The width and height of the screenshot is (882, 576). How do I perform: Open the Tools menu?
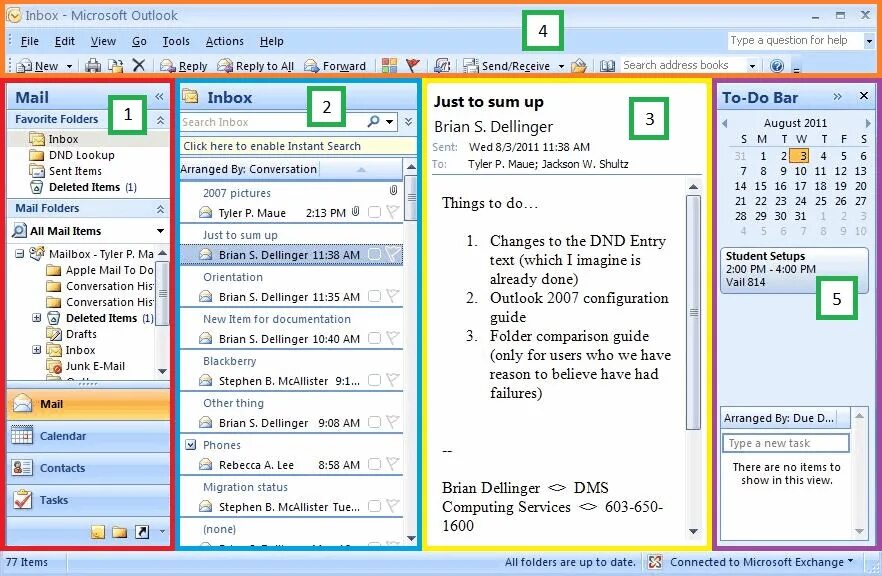(x=176, y=41)
